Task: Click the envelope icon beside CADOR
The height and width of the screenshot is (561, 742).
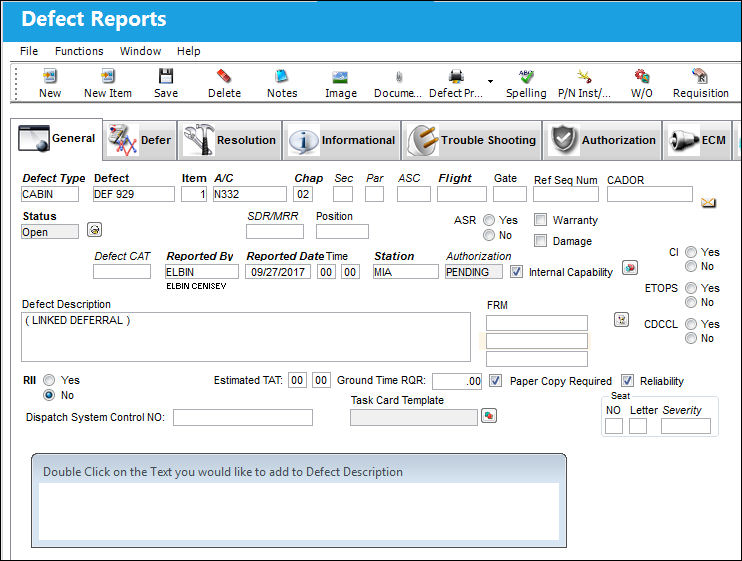Action: (x=708, y=202)
